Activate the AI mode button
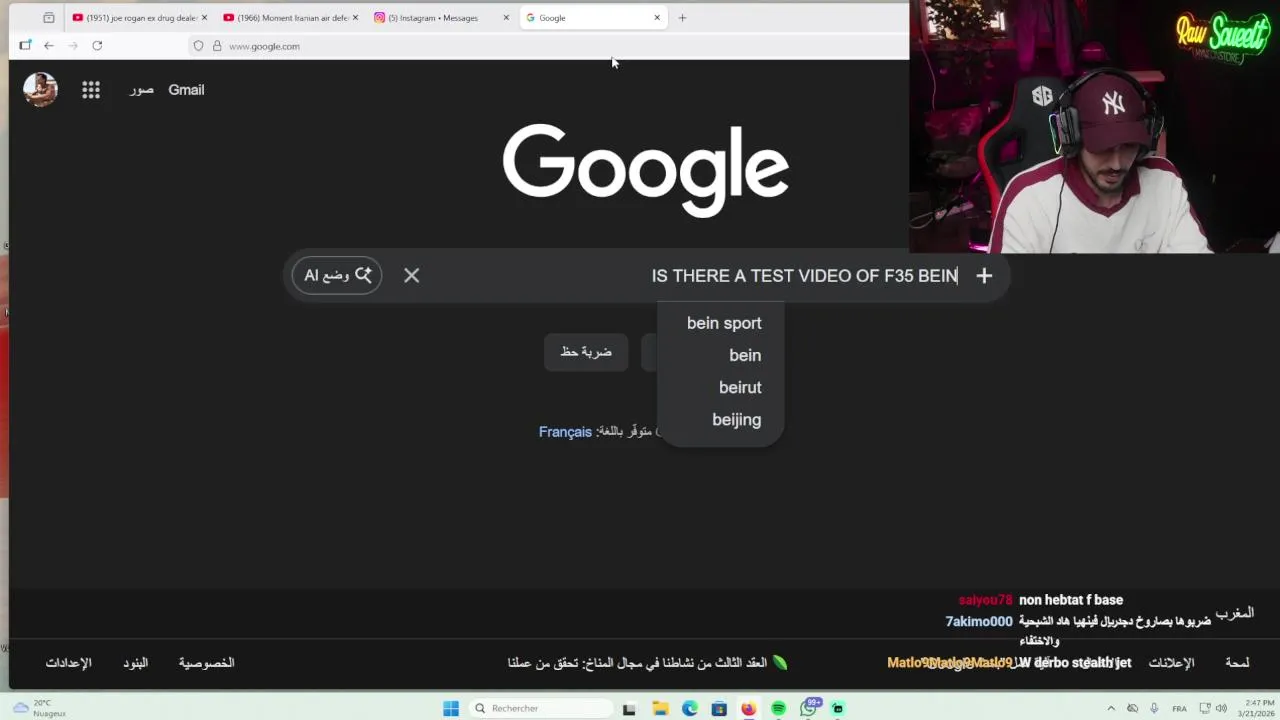 click(337, 275)
